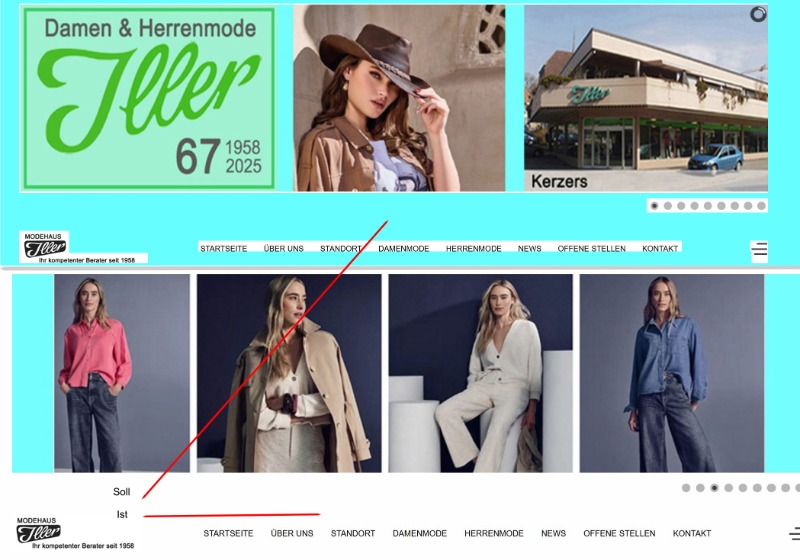Select the active third dot of lower carousel
This screenshot has height=560, width=800.
714,488
